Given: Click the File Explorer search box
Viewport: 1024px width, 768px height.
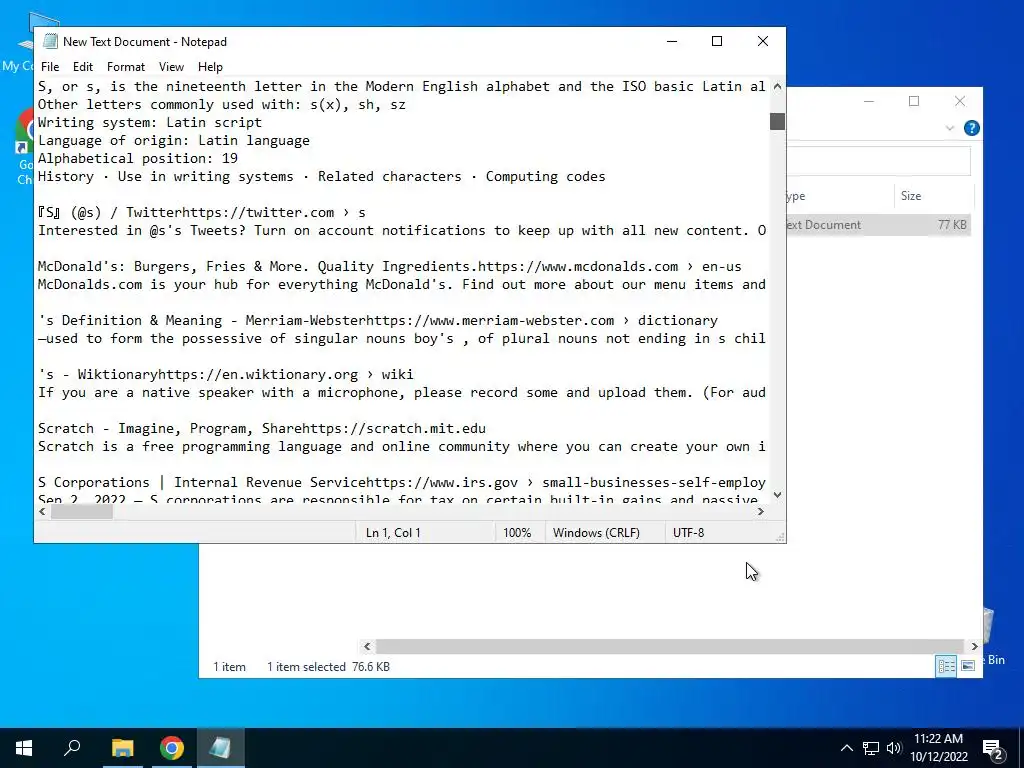Looking at the screenshot, I should 878,161.
